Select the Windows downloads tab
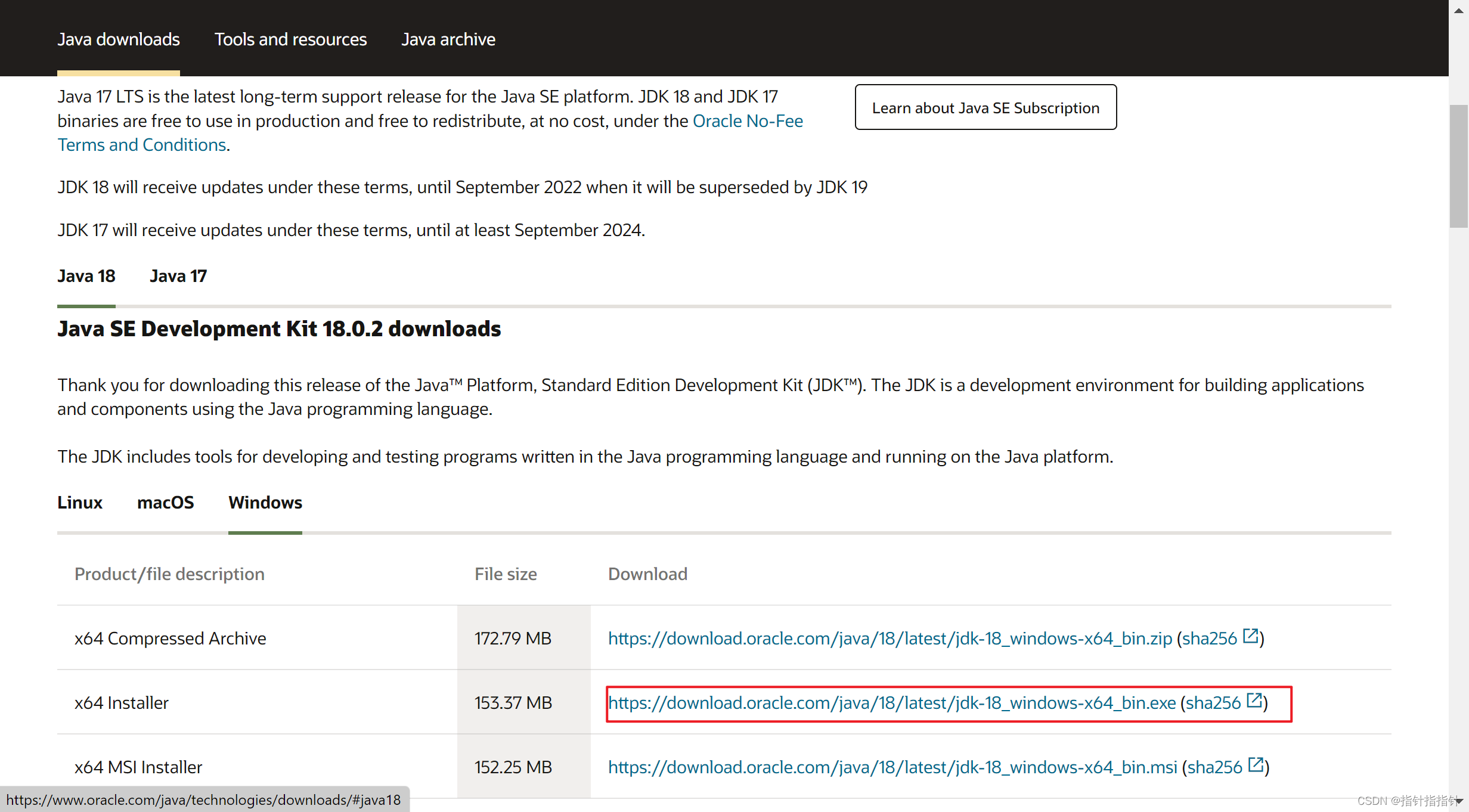1469x812 pixels. [x=265, y=503]
